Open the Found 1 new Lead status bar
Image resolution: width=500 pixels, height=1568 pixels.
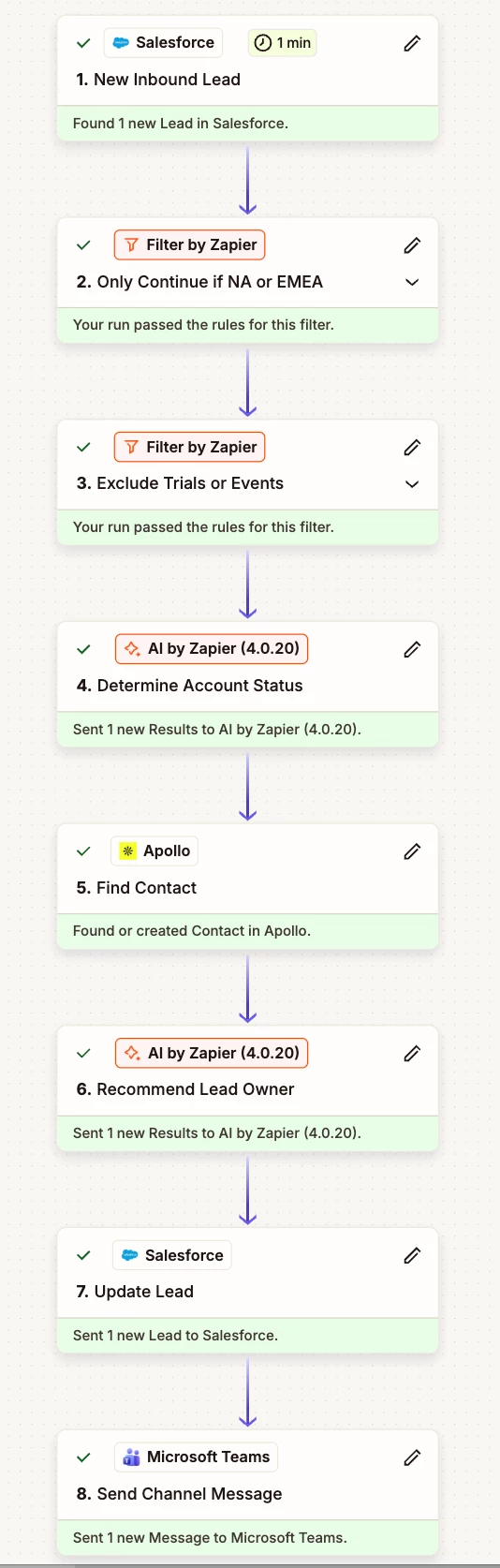[x=247, y=124]
